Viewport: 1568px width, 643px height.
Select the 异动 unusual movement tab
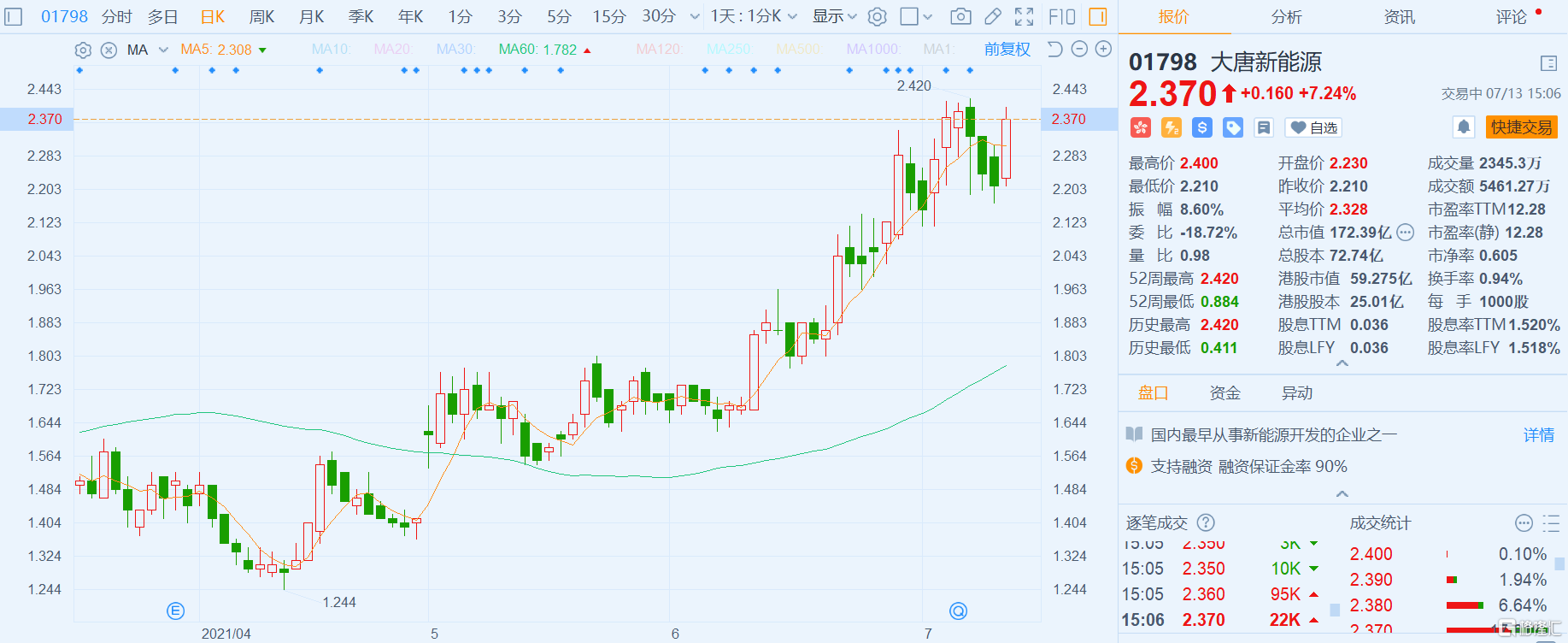1296,392
